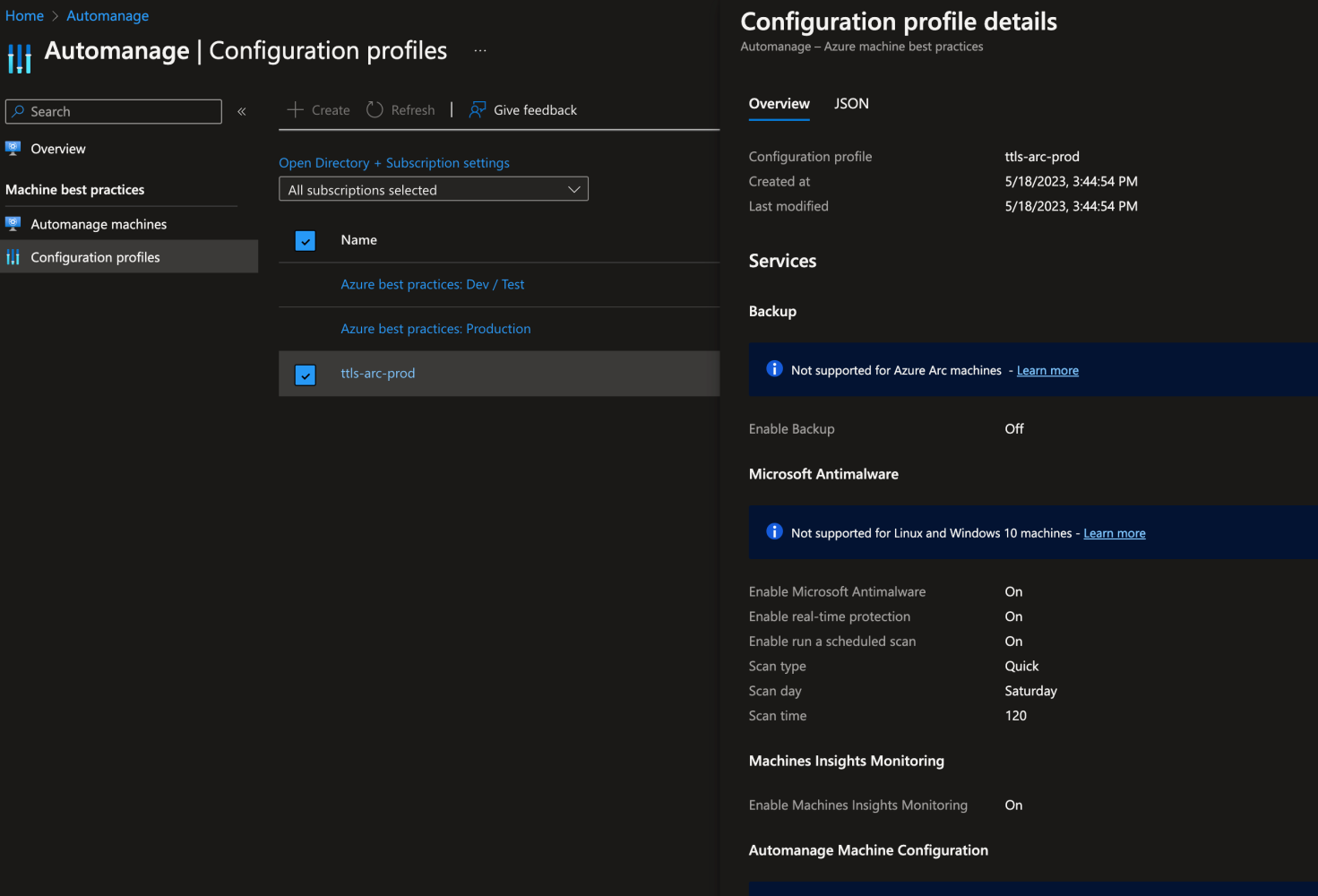Click Learn more in Backup notice
Image resolution: width=1318 pixels, height=896 pixels.
point(1047,370)
